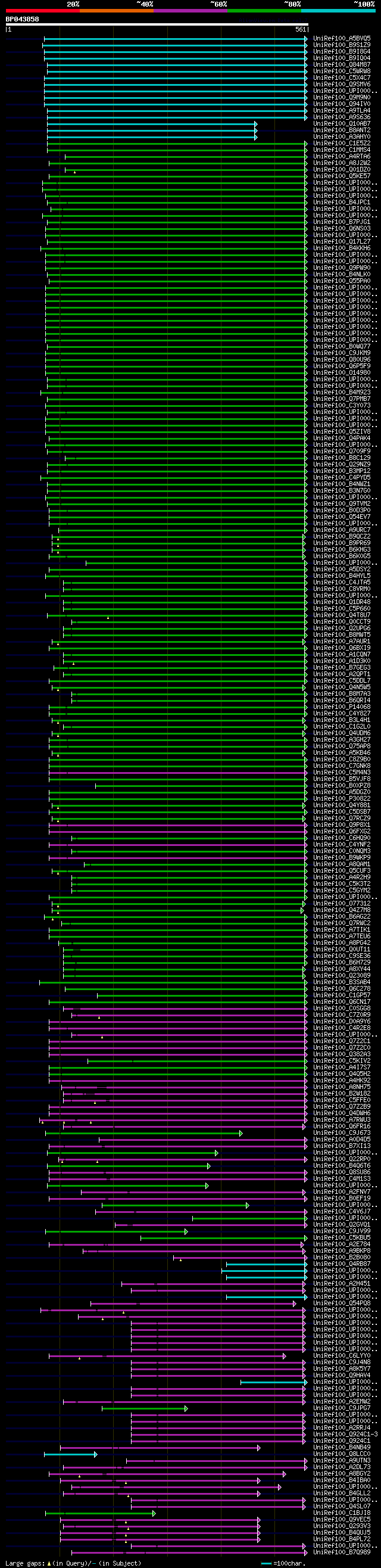The height and width of the screenshot is (1568, 381).
Task: Select the UniRef100_Q01DZ0 label
Action: coord(342,170)
